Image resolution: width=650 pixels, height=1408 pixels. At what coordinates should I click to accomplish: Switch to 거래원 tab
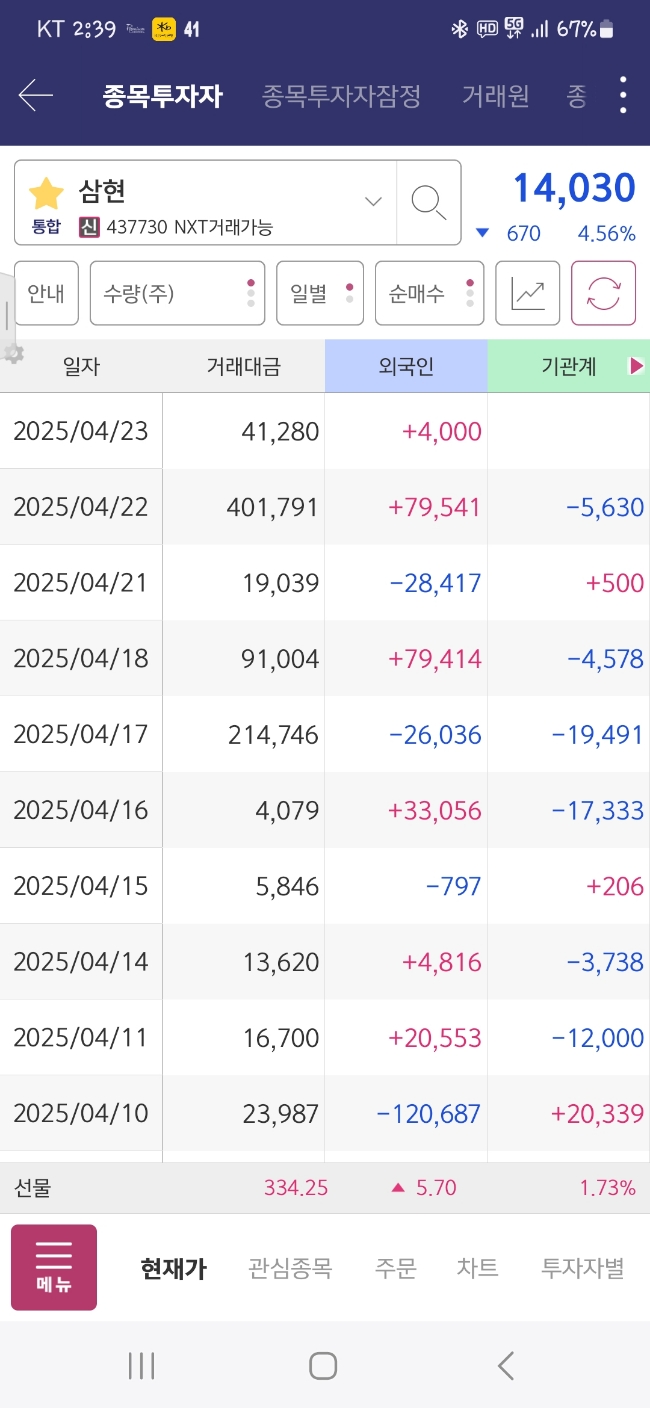tap(495, 96)
